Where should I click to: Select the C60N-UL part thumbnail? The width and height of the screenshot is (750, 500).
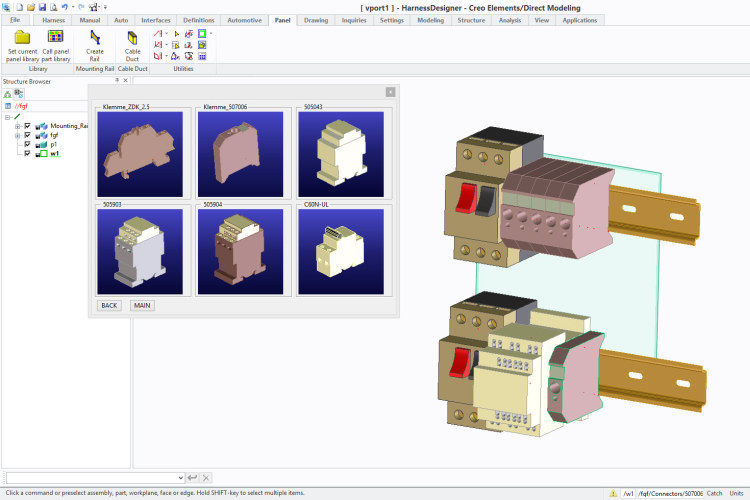[341, 252]
